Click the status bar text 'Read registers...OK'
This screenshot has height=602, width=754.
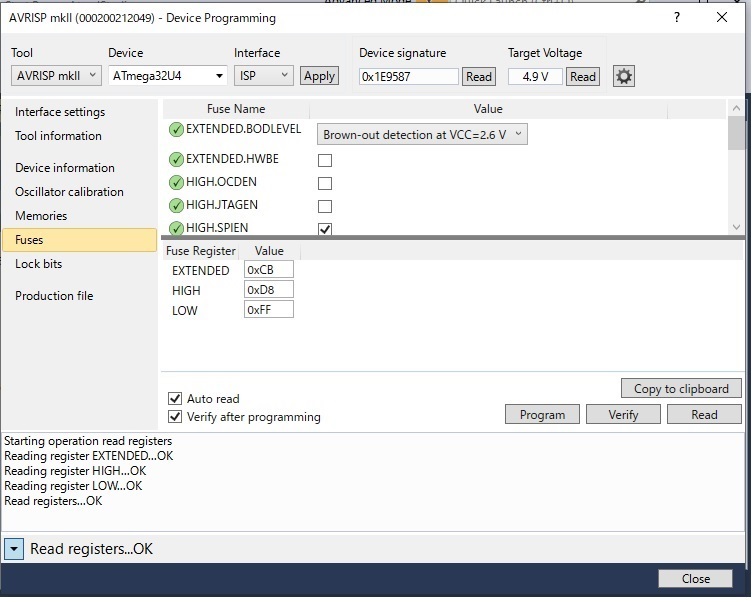click(91, 549)
